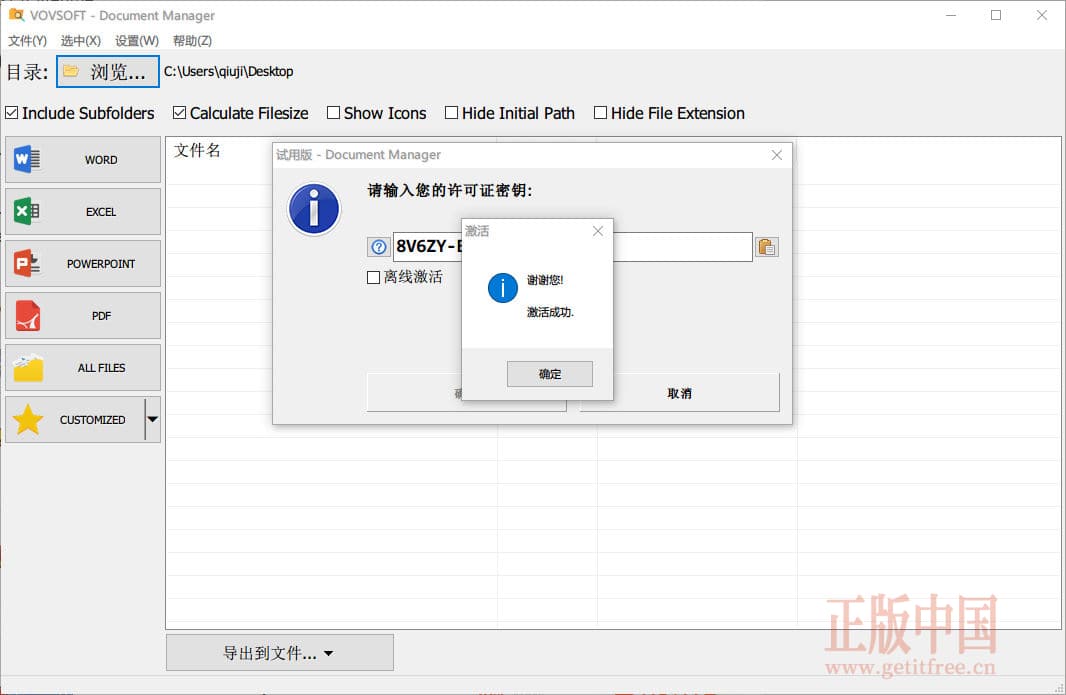Maximize the Document Manager window
This screenshot has width=1066, height=695.
coord(996,15)
